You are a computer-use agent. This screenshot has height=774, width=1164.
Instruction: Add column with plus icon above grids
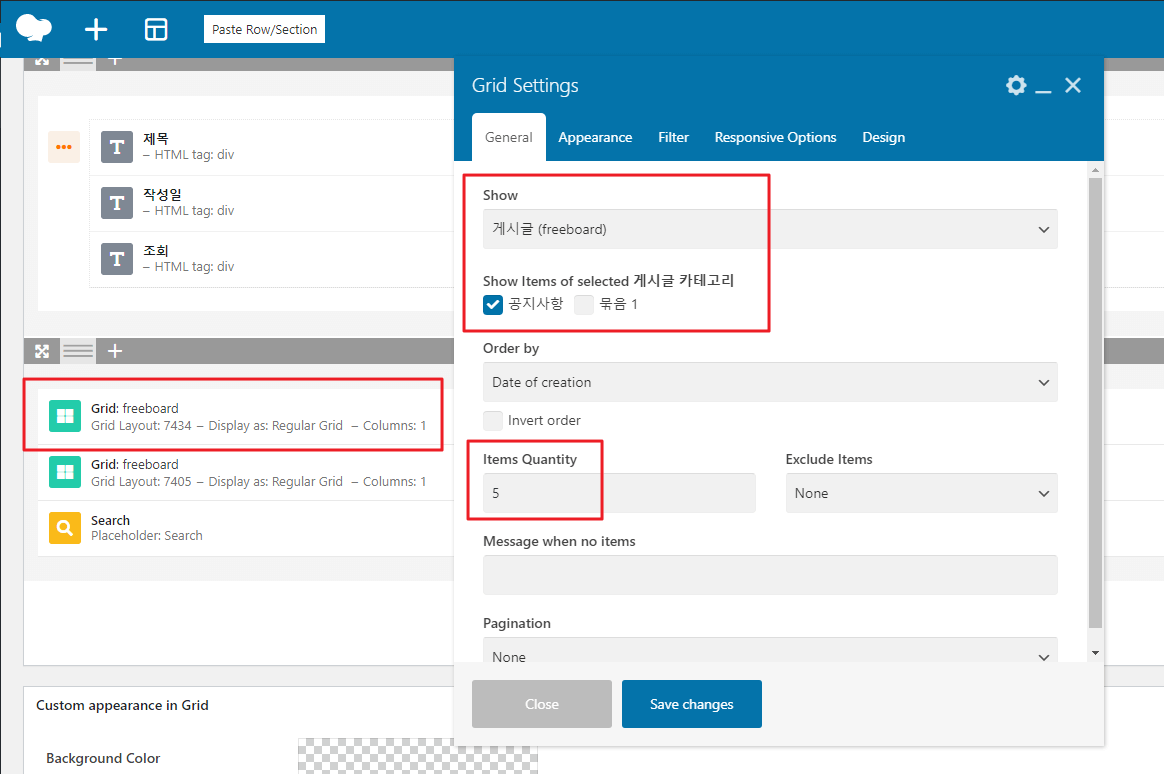click(115, 351)
